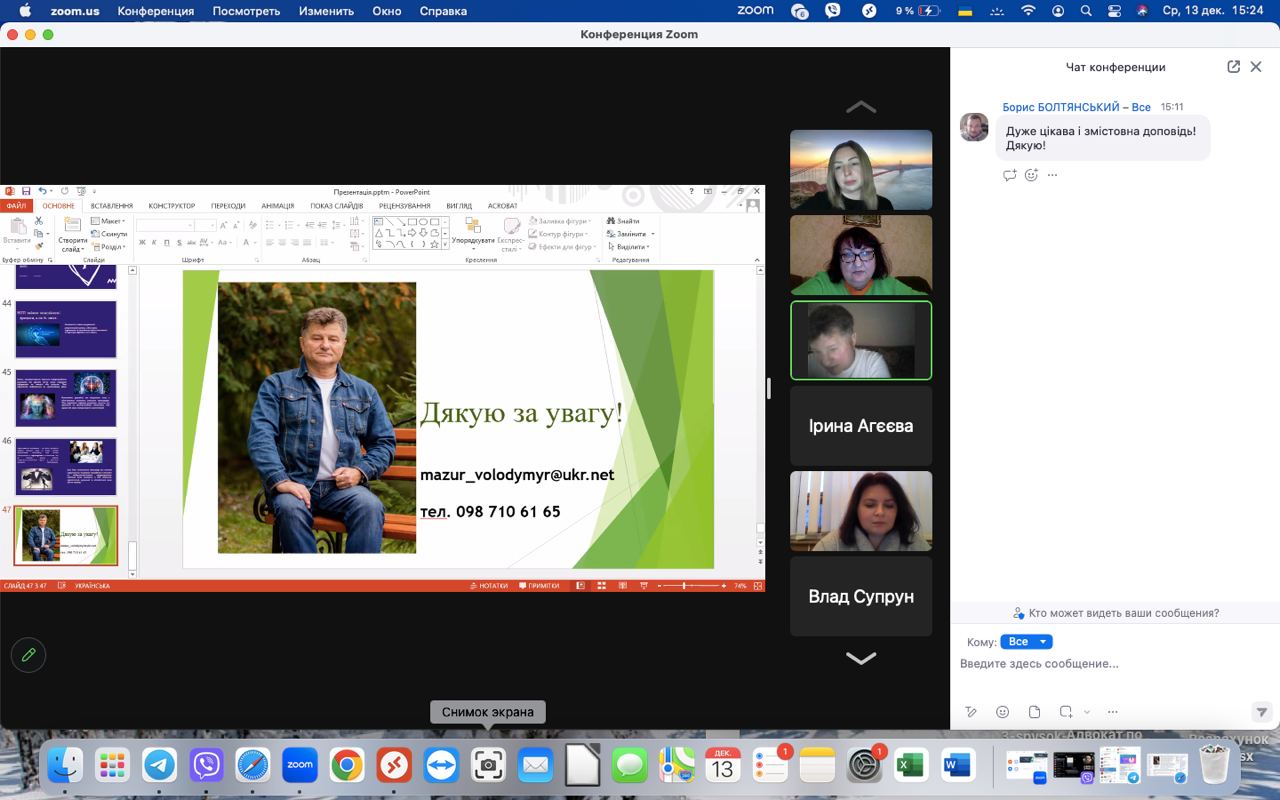Attach a file using chat file icon
1280x800 pixels.
click(x=1034, y=712)
